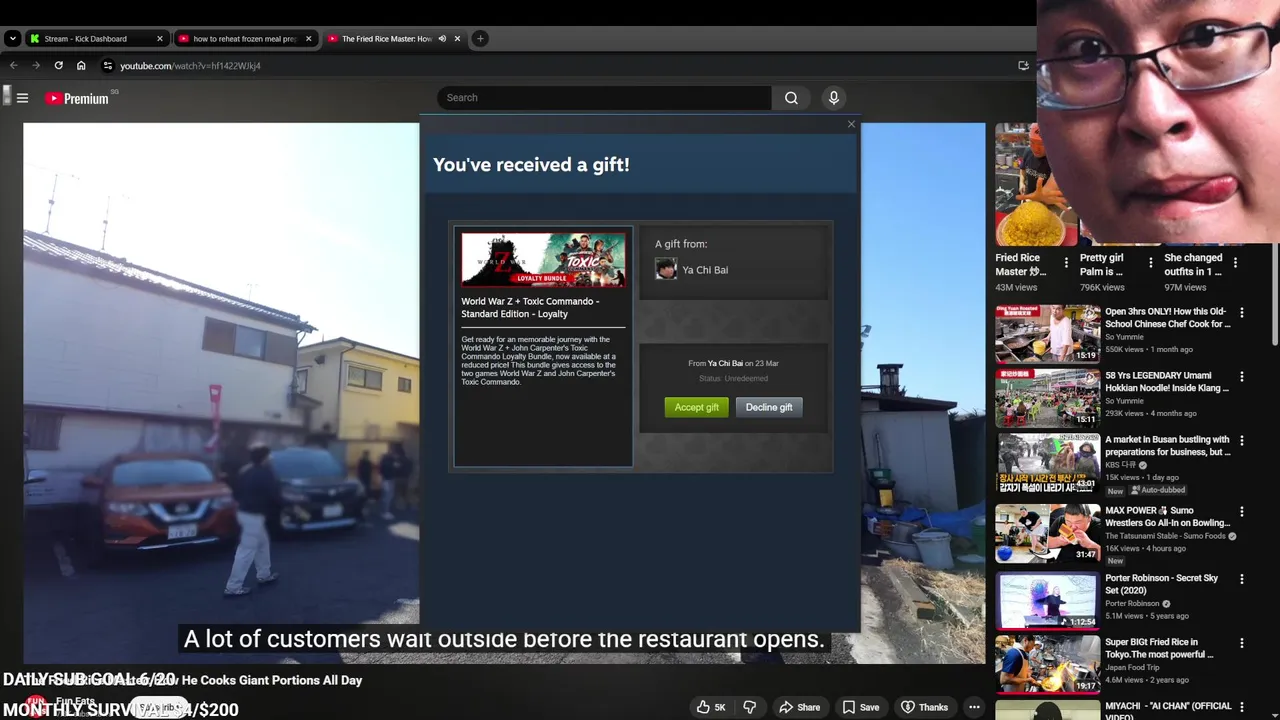Switch to how to reheat frozen meal tab
The image size is (1280, 720).
245,39
